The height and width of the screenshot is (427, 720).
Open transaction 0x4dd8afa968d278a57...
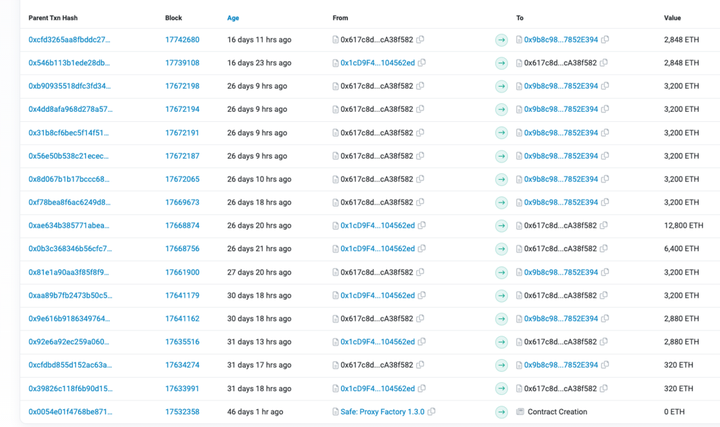point(70,109)
